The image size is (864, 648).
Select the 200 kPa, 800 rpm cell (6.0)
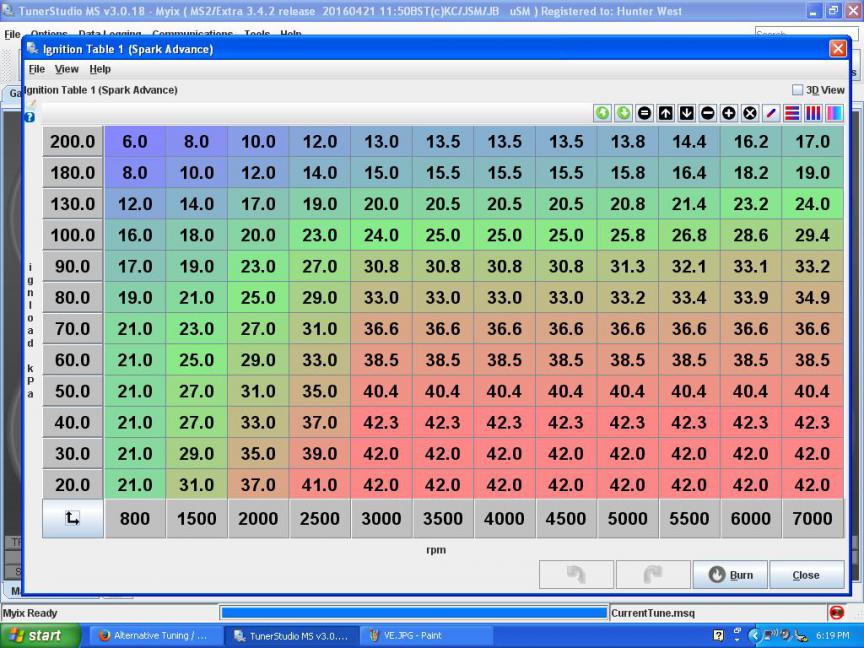point(135,142)
